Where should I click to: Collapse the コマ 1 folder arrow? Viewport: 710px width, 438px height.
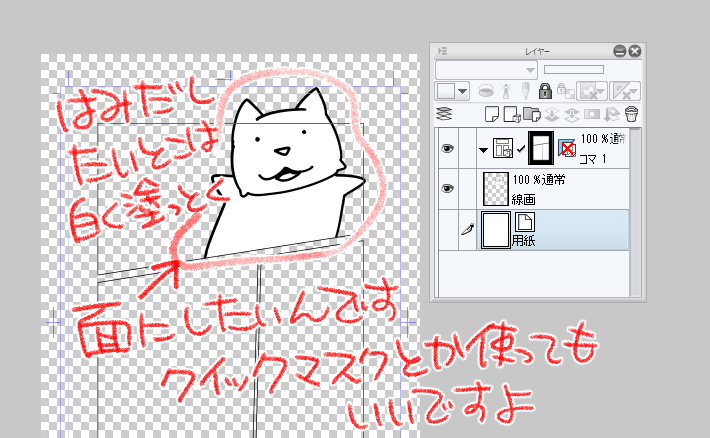tap(483, 150)
